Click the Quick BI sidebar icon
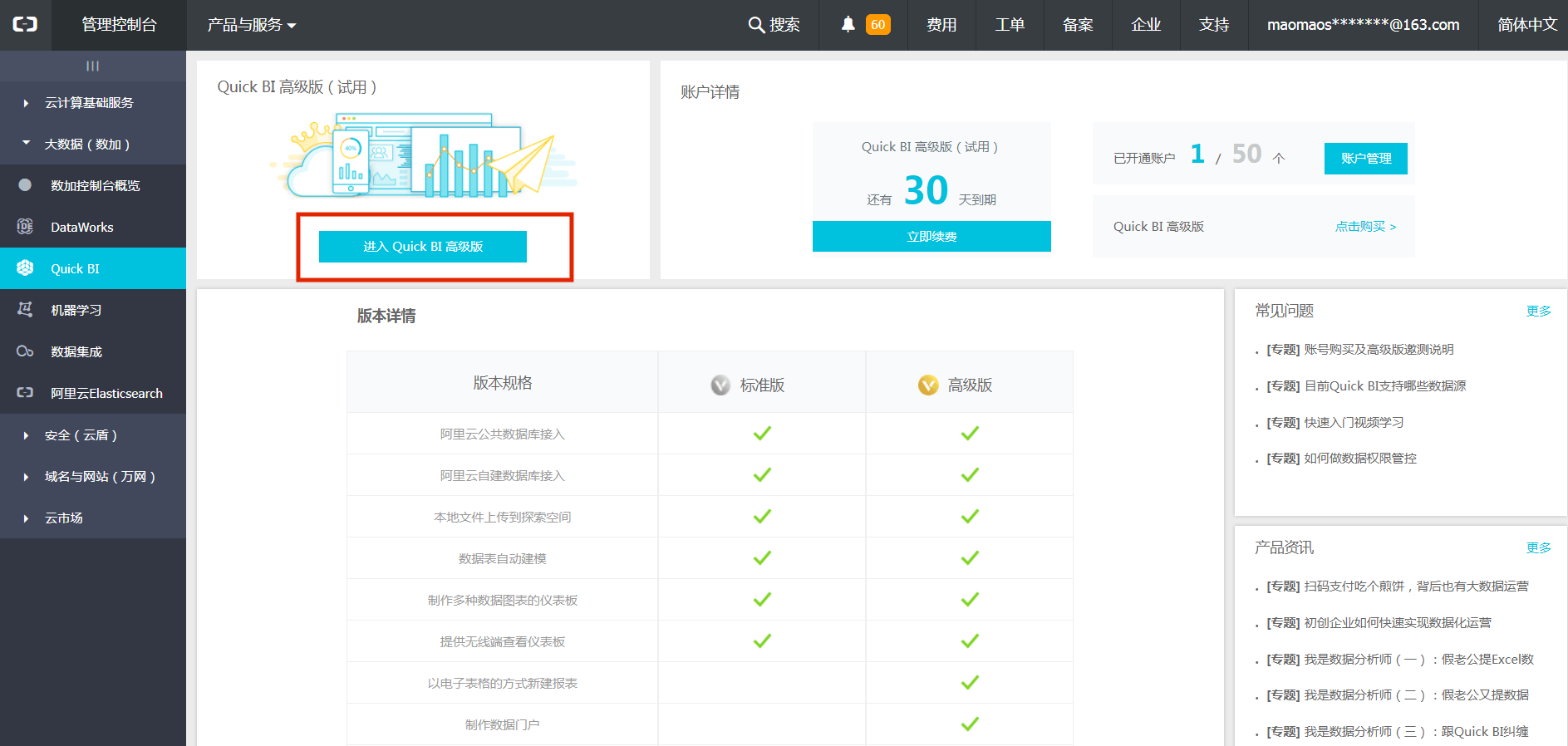Viewport: 1568px width, 746px height. pos(25,267)
